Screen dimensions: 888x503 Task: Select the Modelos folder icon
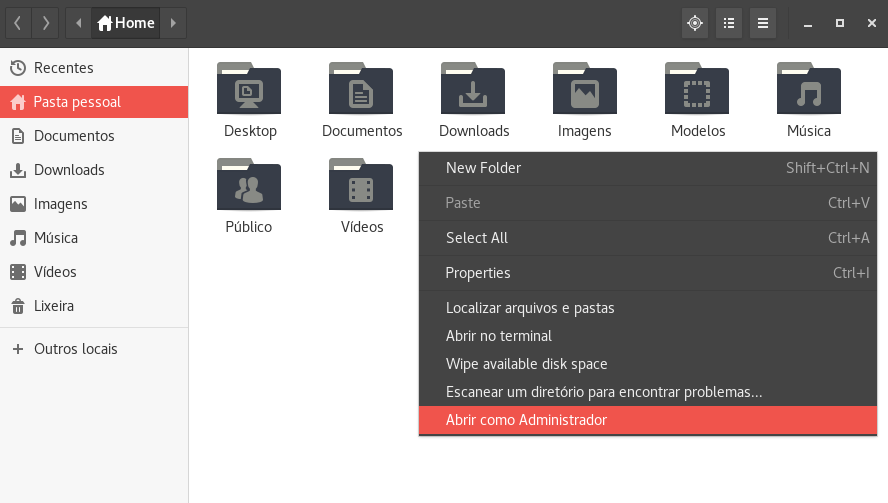coord(697,89)
